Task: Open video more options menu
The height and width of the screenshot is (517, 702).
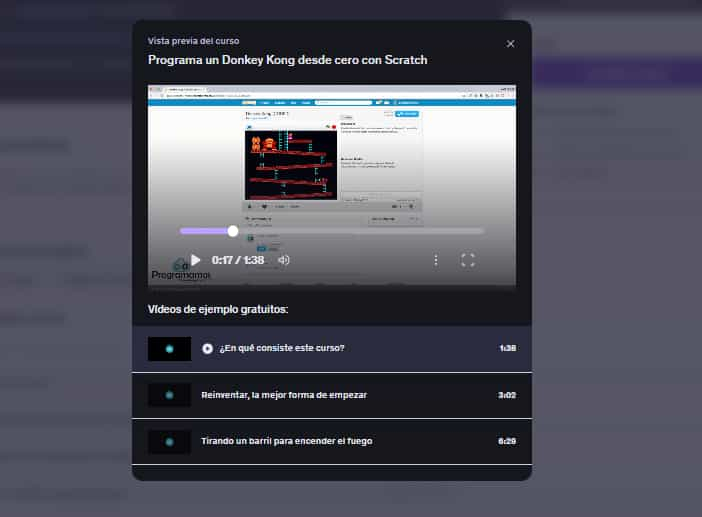Action: point(436,260)
